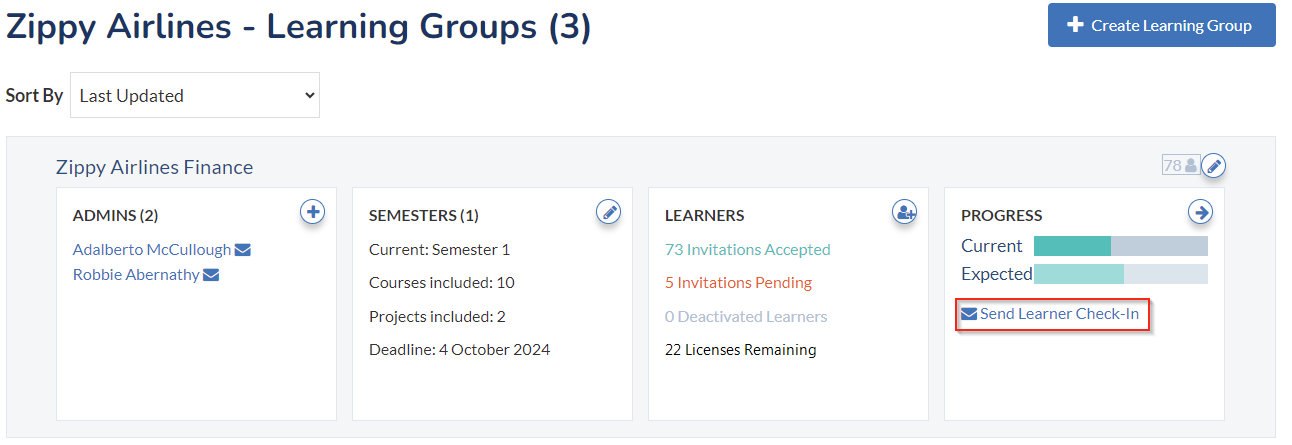Screen dimensions: 1292x445
Task: Email Adalberto McCullough via envelope icon
Action: (243, 250)
